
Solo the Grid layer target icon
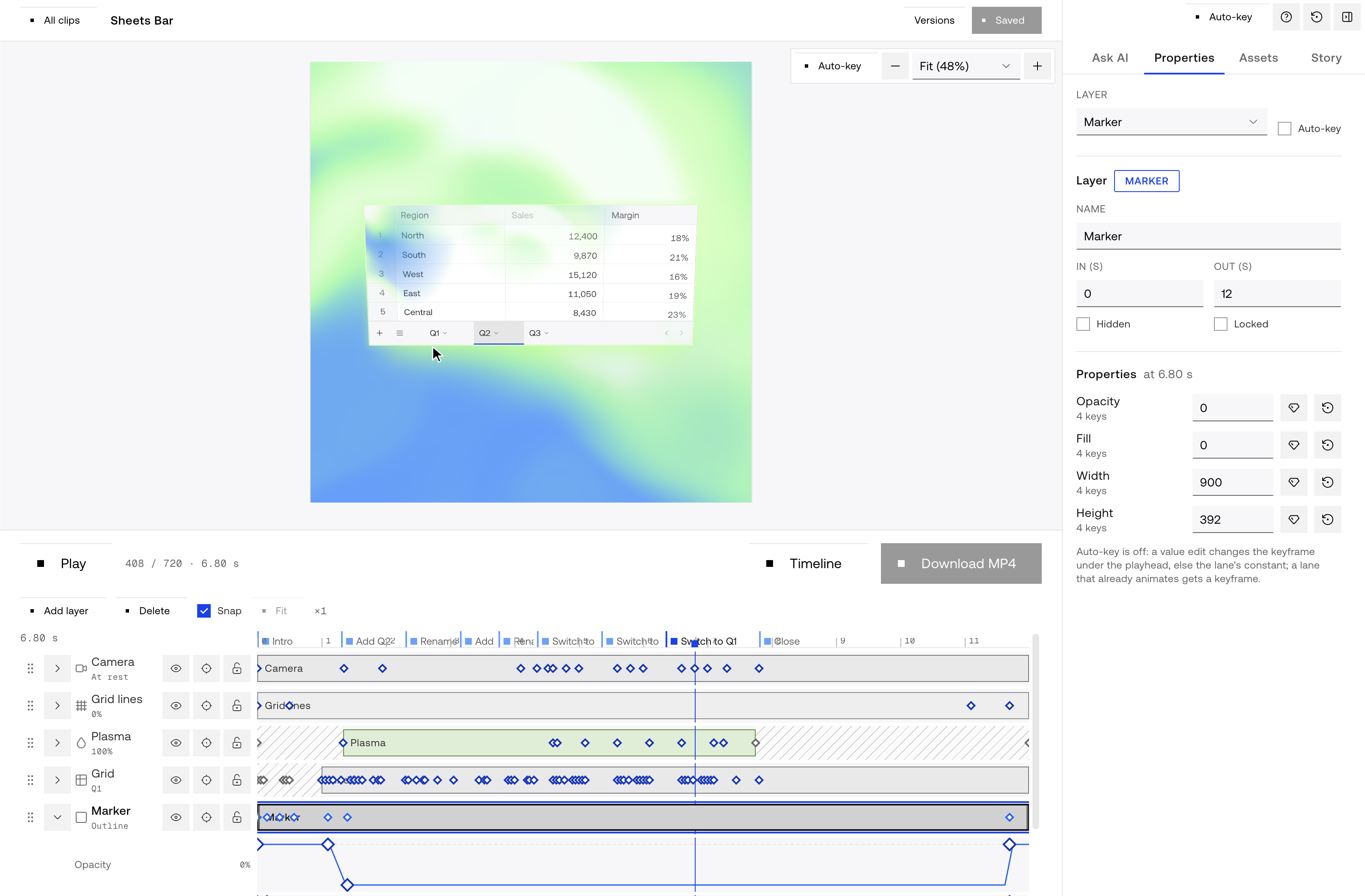[206, 780]
